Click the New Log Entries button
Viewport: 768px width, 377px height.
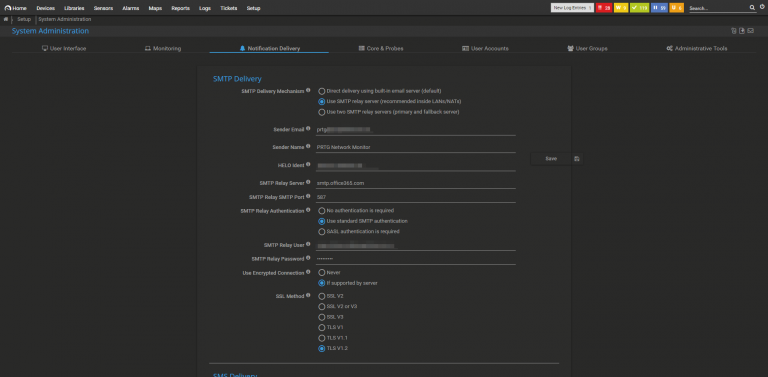pos(572,8)
